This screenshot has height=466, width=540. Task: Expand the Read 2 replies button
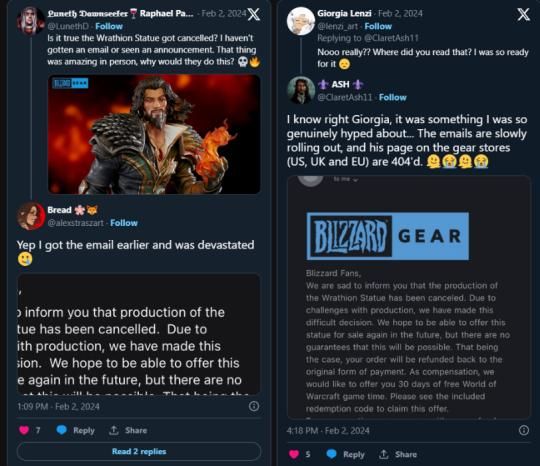[x=139, y=452]
